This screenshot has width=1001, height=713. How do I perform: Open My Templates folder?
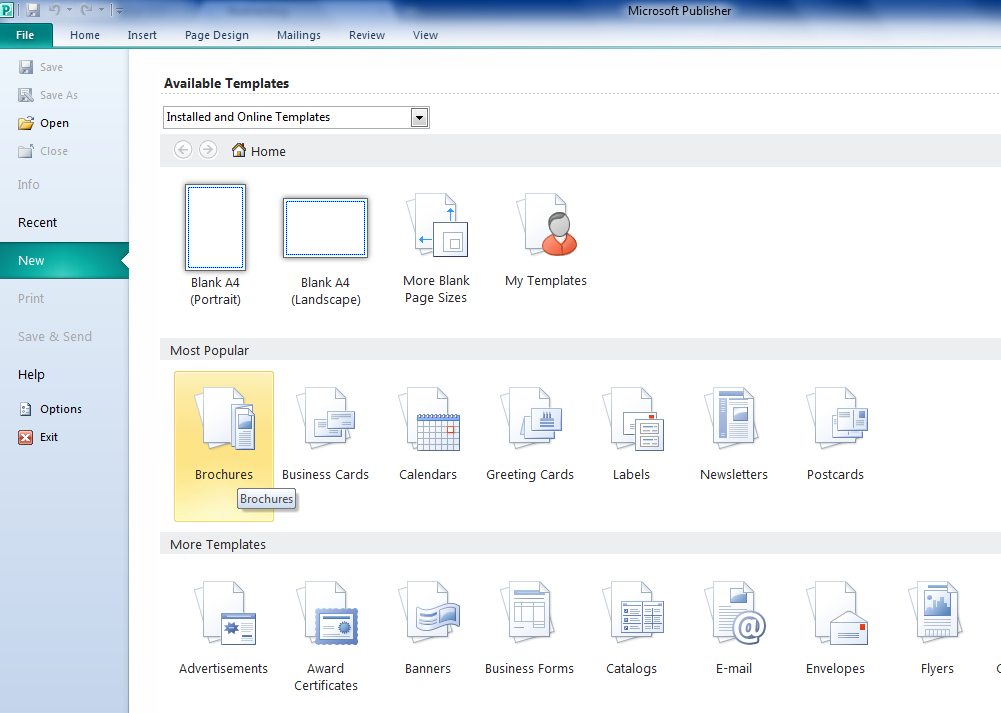[546, 241]
